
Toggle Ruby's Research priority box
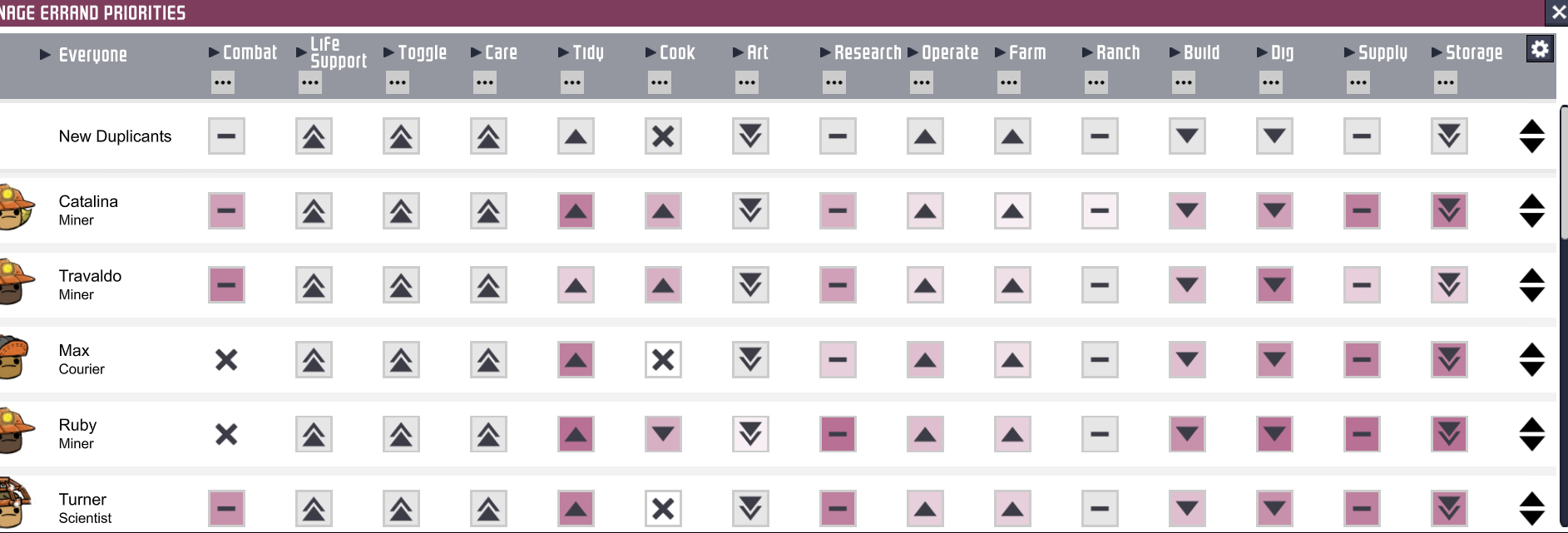tap(838, 434)
